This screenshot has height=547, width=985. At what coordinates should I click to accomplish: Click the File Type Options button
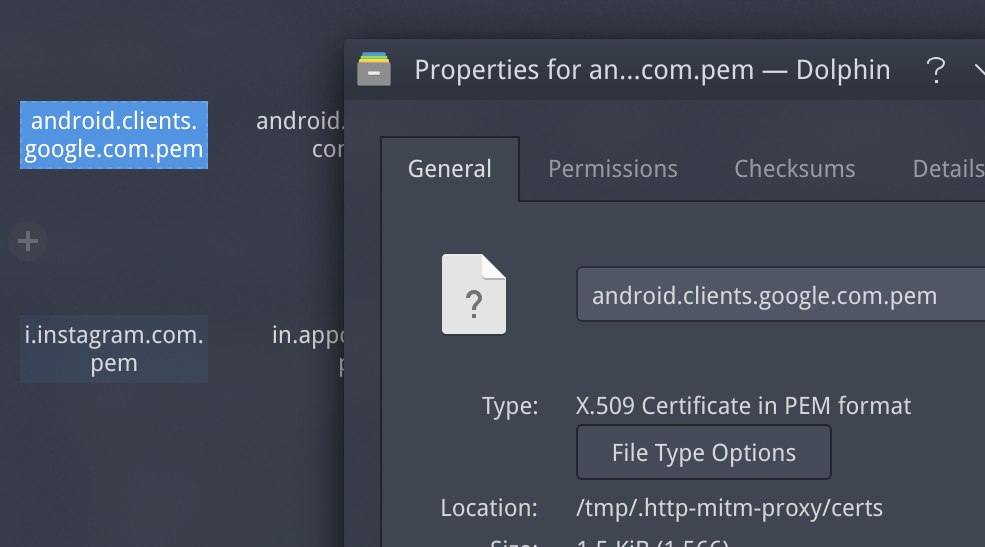tap(704, 452)
